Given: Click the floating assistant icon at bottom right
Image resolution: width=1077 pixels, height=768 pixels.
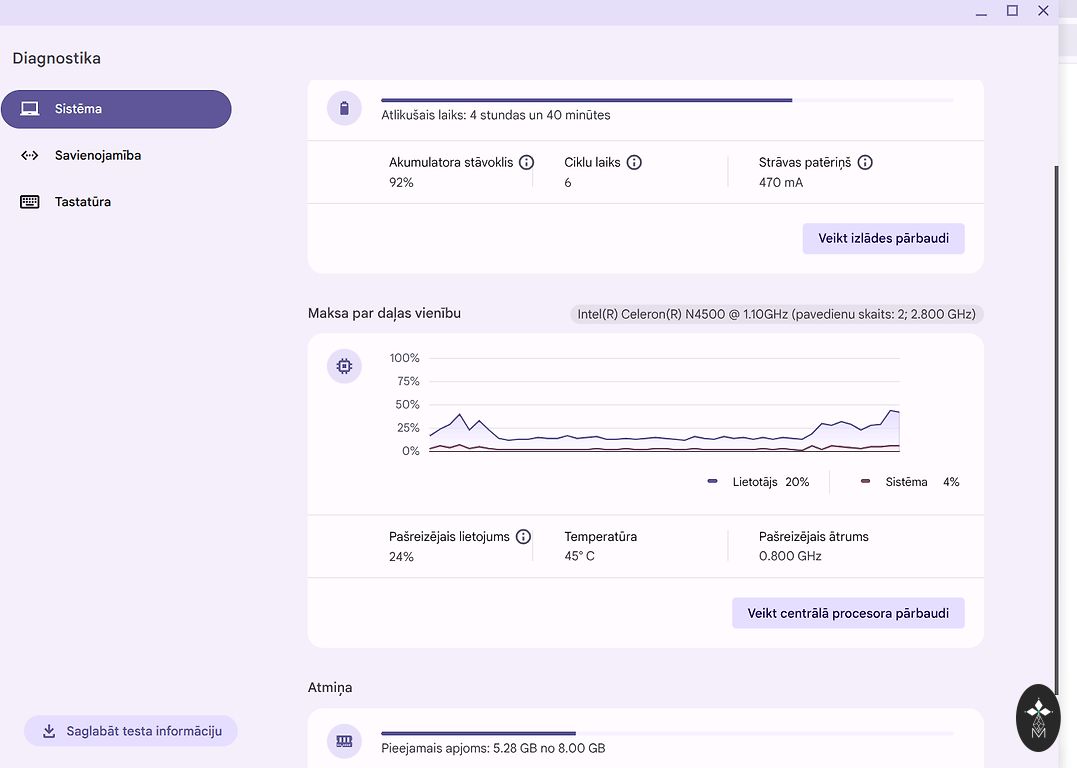Looking at the screenshot, I should click(1038, 718).
